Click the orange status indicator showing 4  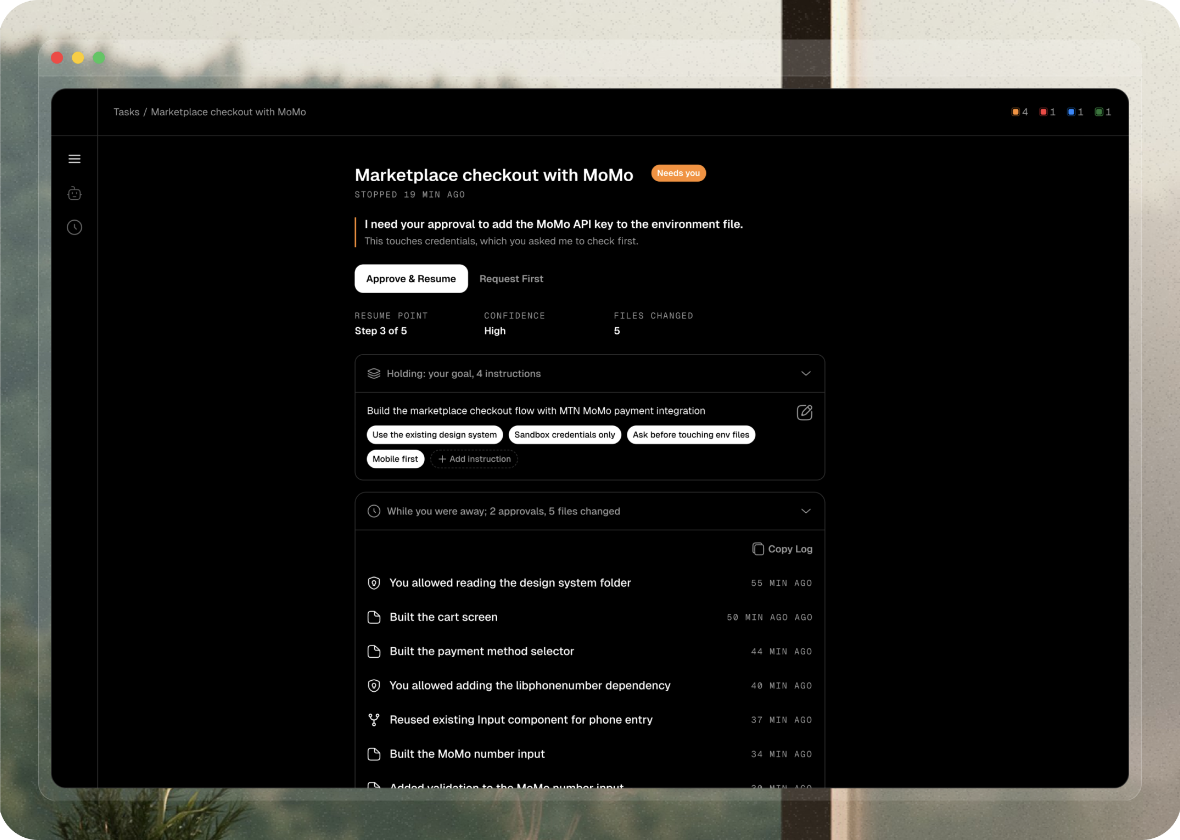coord(1020,112)
